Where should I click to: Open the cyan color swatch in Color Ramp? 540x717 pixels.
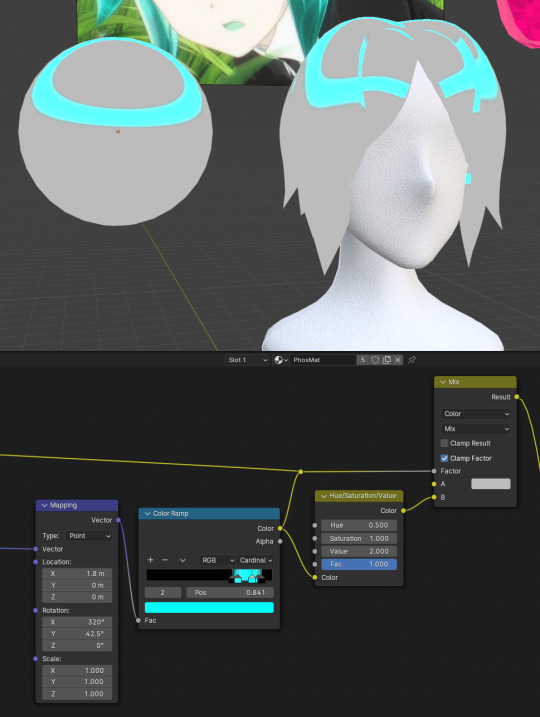[x=209, y=607]
